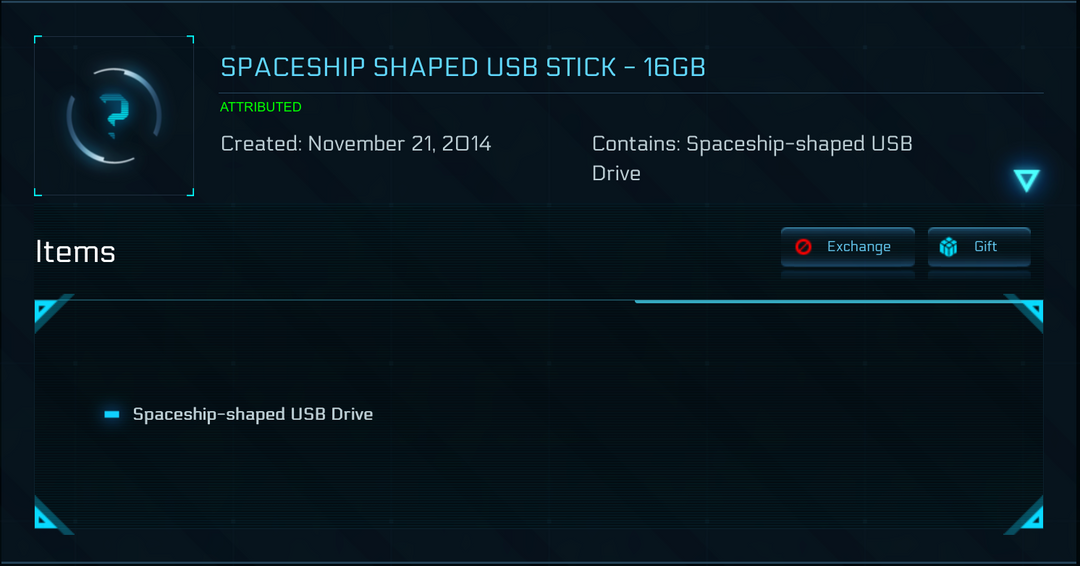1080x566 pixels.
Task: Select the Spaceship-shaped USB Drive list item
Action: (x=253, y=414)
